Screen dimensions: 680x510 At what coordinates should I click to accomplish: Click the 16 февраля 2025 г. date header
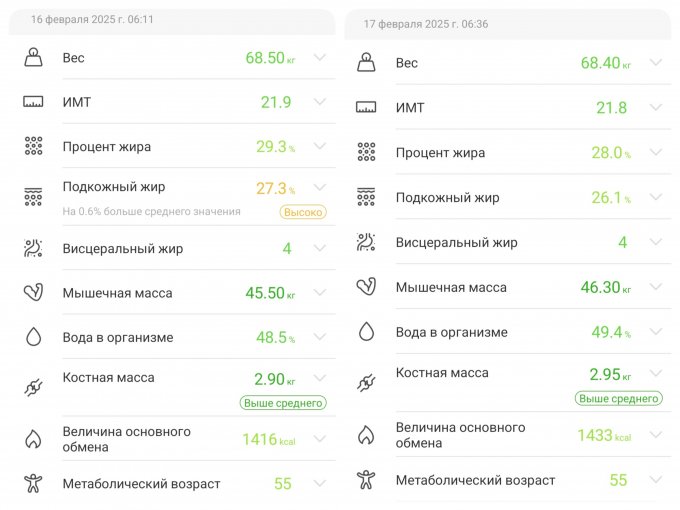(x=92, y=19)
